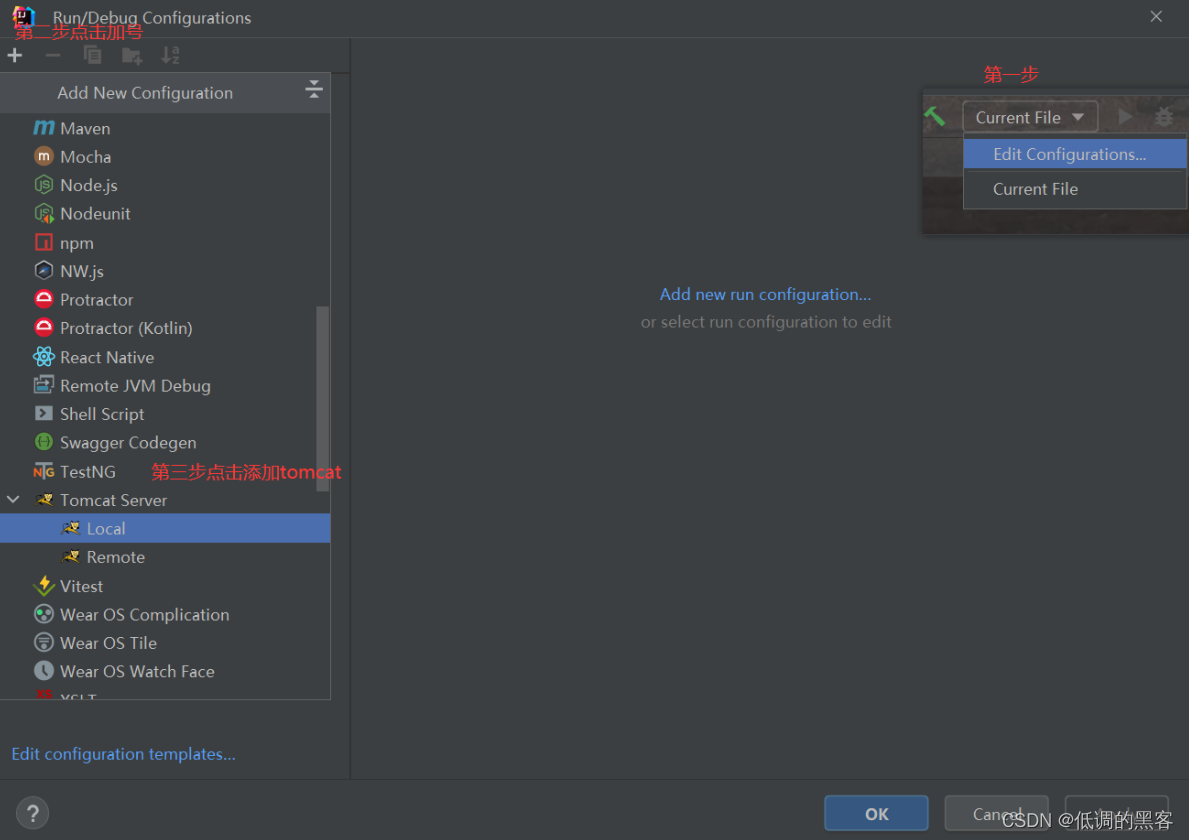
Task: Collapse the Add New Configuration popup
Action: pos(313,90)
